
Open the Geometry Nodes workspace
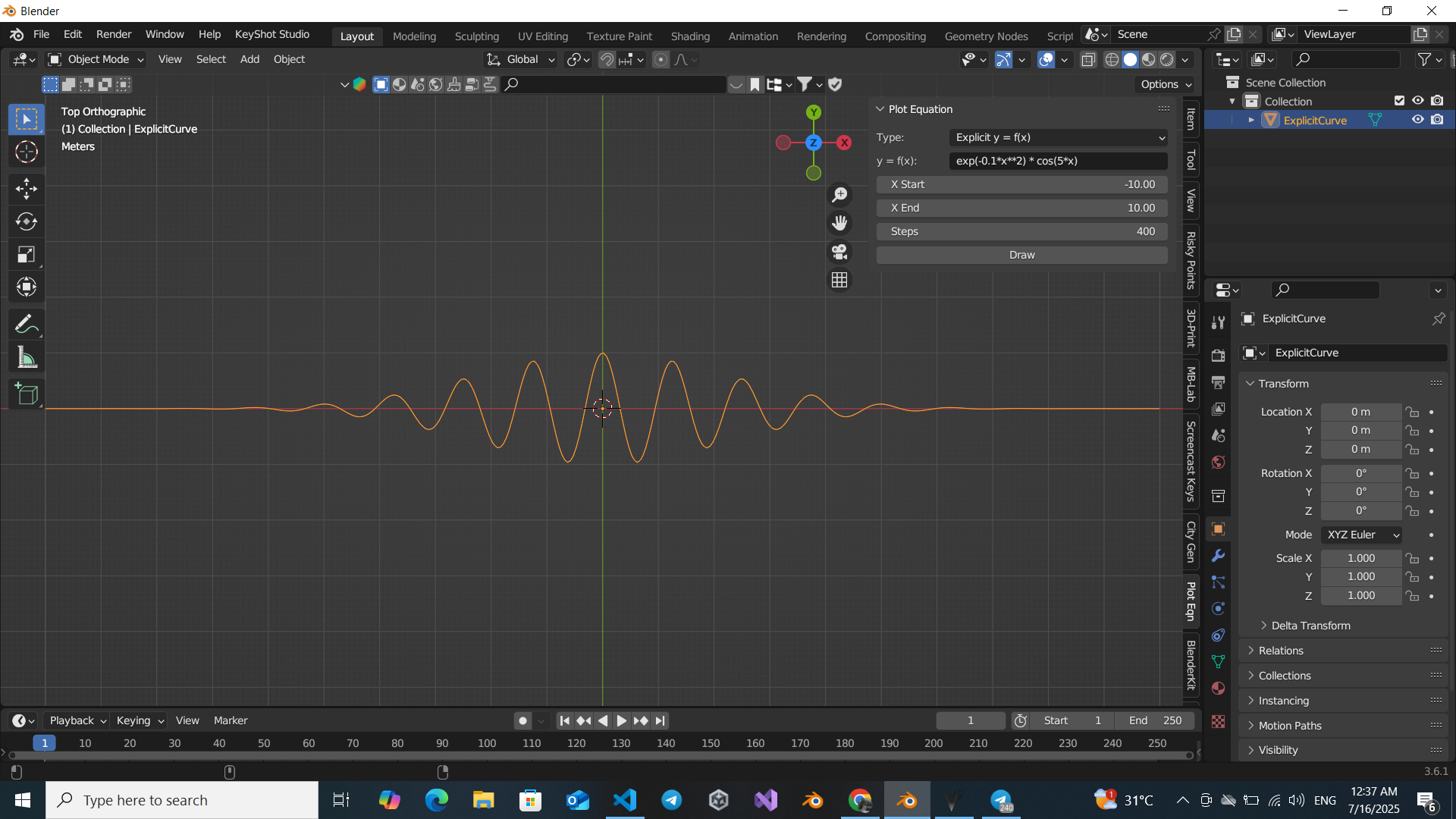point(986,36)
